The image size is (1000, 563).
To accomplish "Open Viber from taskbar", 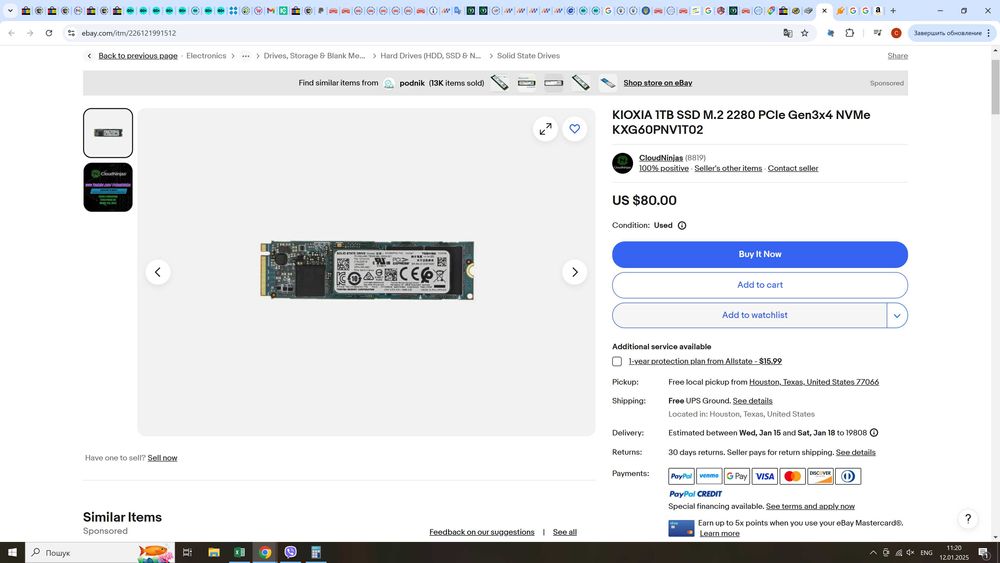I will click(290, 553).
